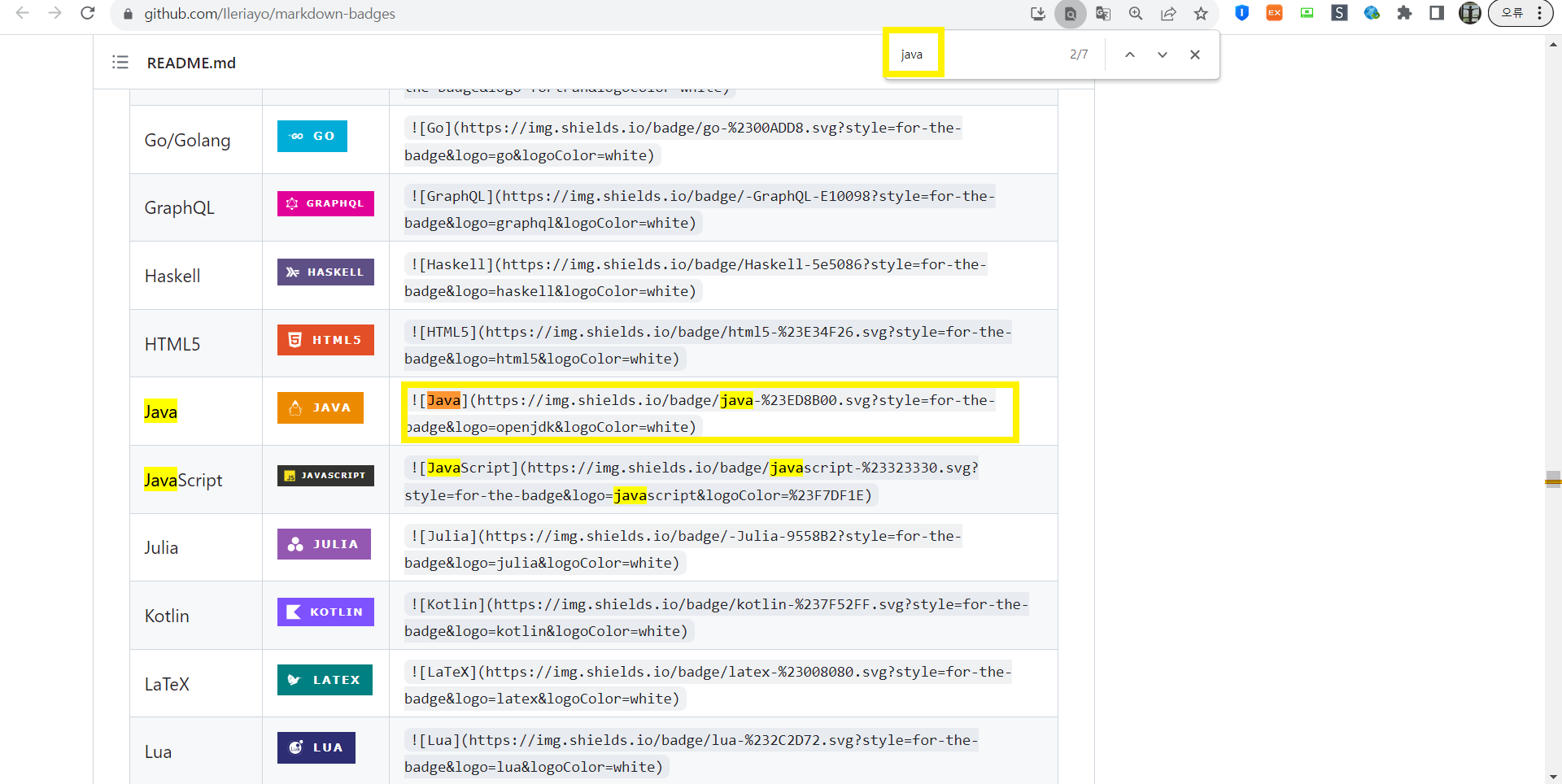Open the S extension icon
Viewport: 1562px width, 784px height.
1339,13
